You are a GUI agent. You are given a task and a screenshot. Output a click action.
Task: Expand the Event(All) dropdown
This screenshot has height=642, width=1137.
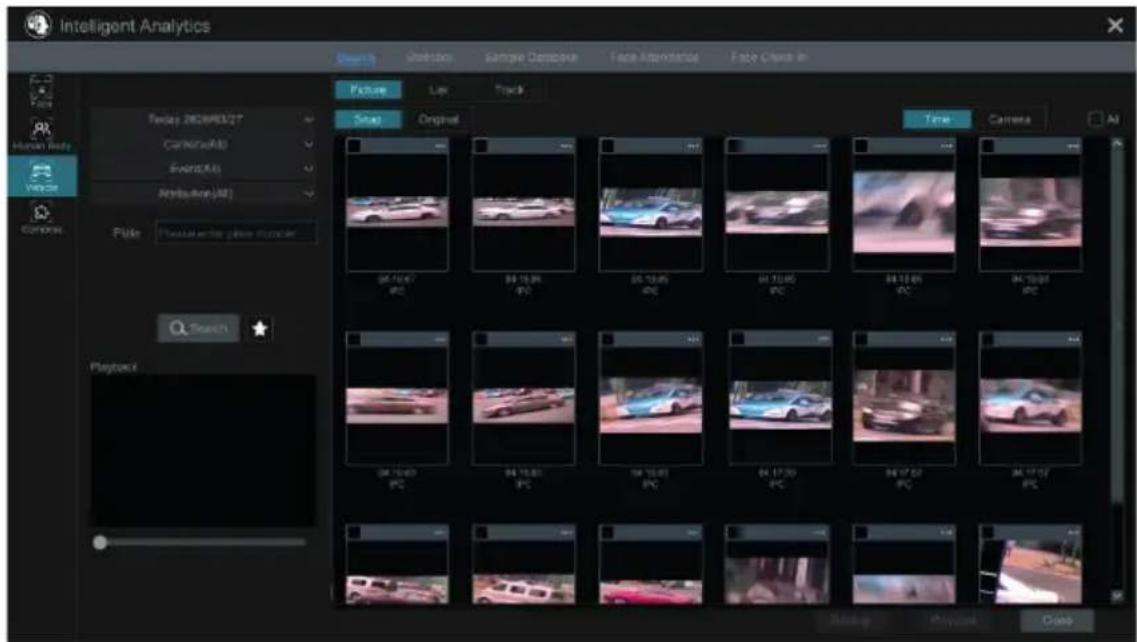tap(204, 169)
